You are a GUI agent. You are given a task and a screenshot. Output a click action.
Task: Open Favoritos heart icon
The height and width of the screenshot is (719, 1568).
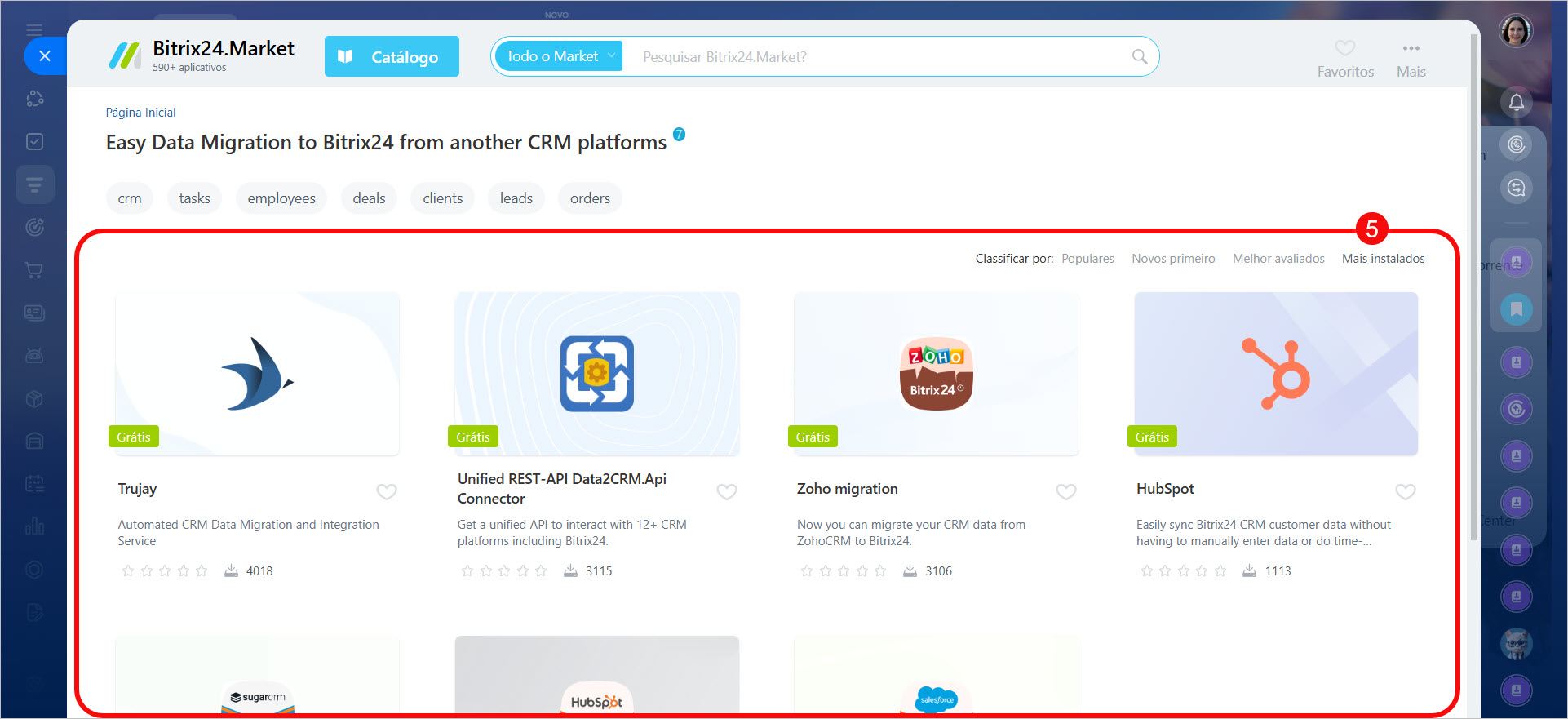[1345, 48]
